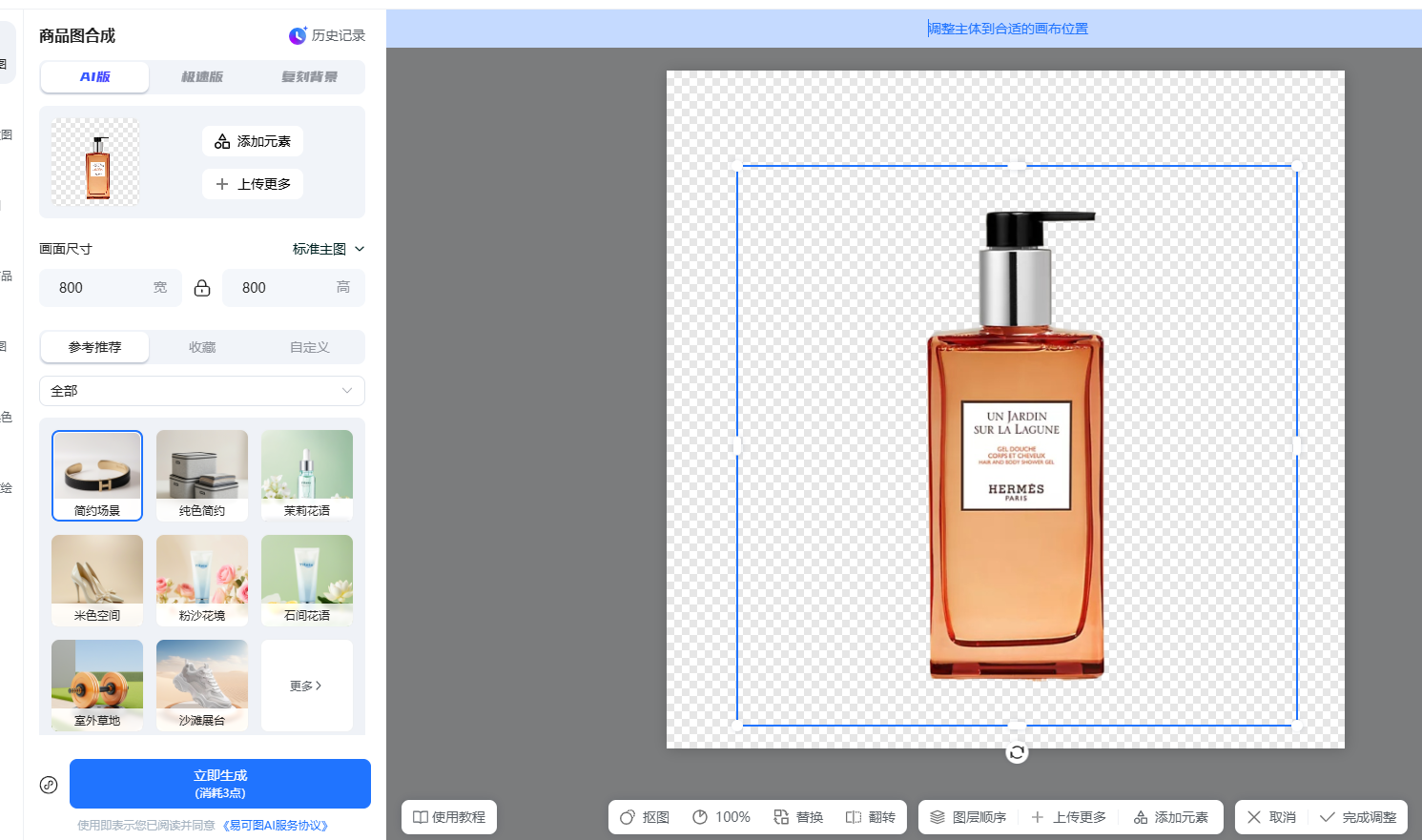Switch to the 极速版 tab
Screen dimensions: 1422x840
pyautogui.click(x=202, y=77)
